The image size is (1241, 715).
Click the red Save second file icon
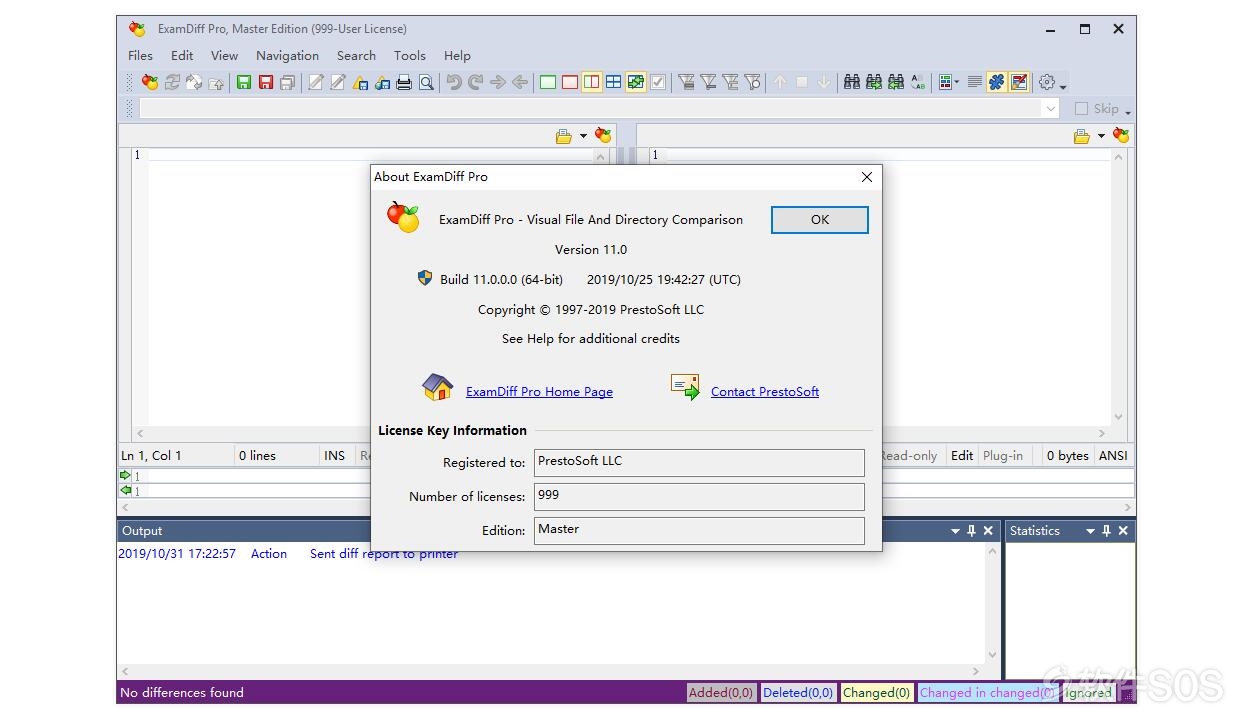click(x=266, y=82)
